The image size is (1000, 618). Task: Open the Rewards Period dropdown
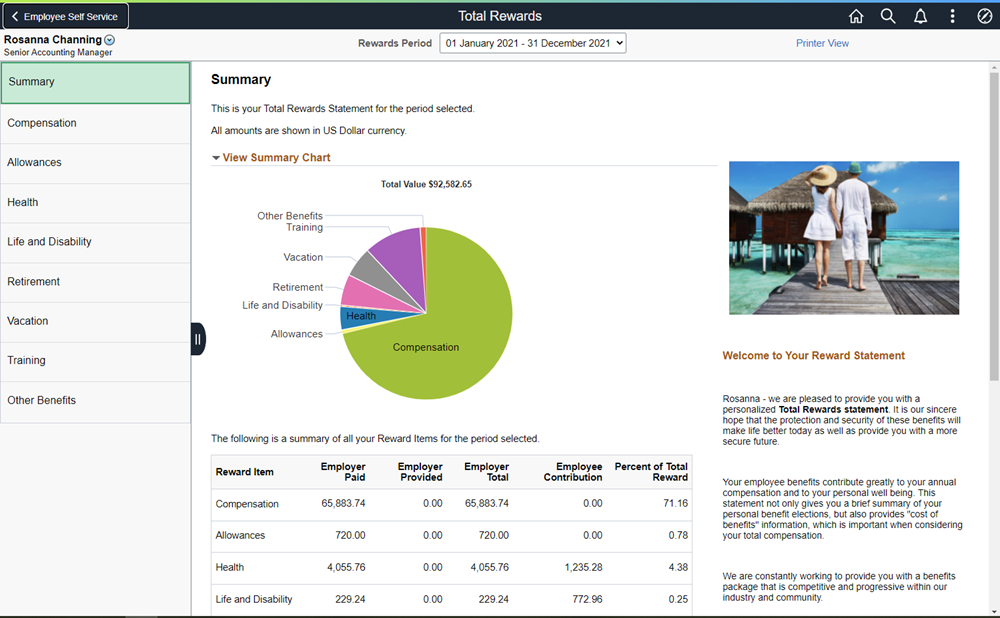pyautogui.click(x=533, y=43)
